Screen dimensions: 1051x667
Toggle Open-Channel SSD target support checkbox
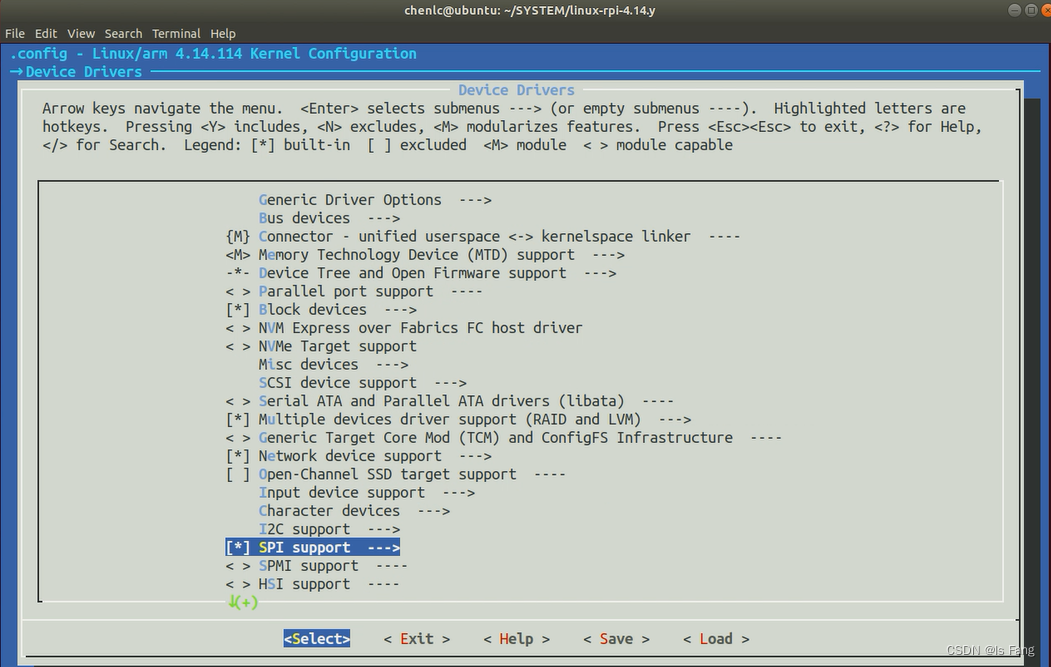click(x=238, y=475)
